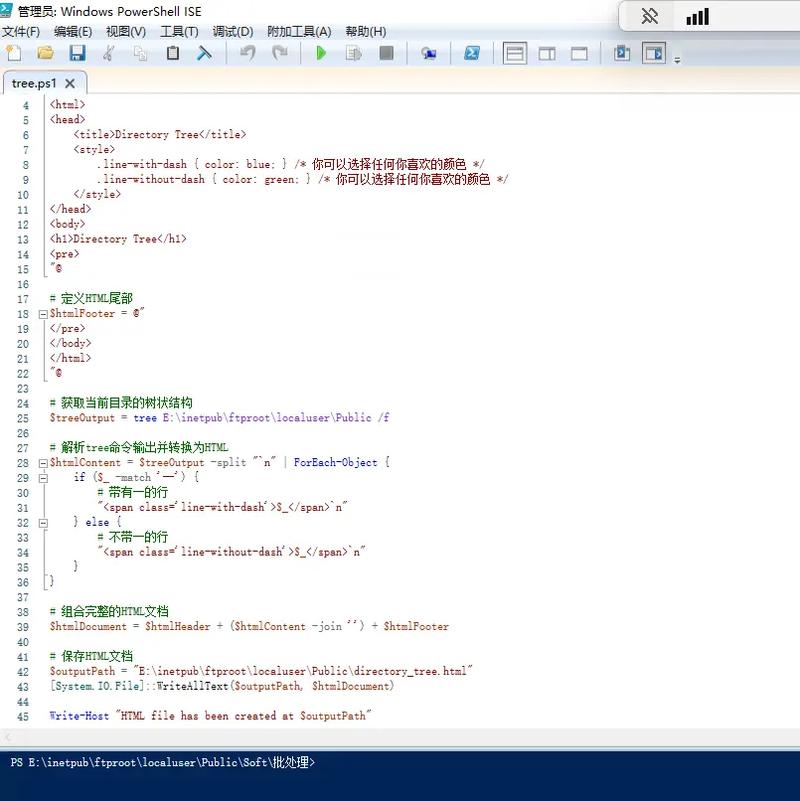
Task: Open the 调试(D) menu
Action: 232,31
